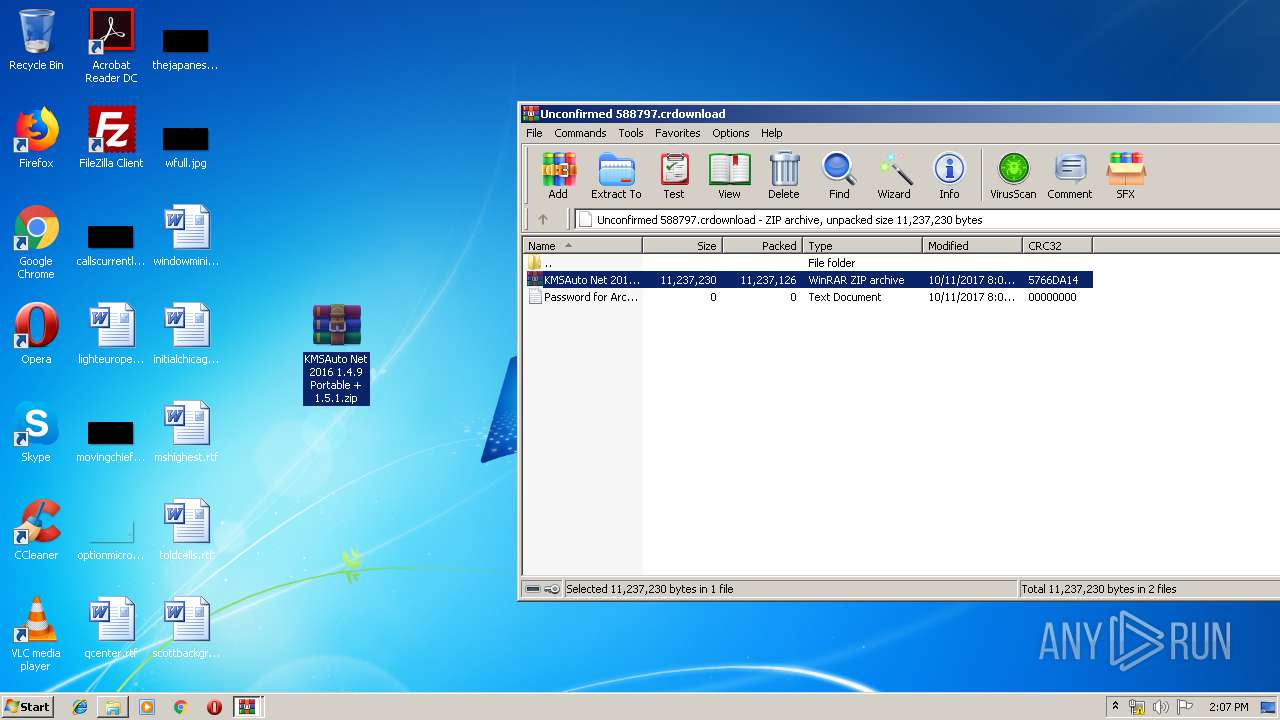Select the KMSAuto Net zip file on desktop

coord(336,354)
